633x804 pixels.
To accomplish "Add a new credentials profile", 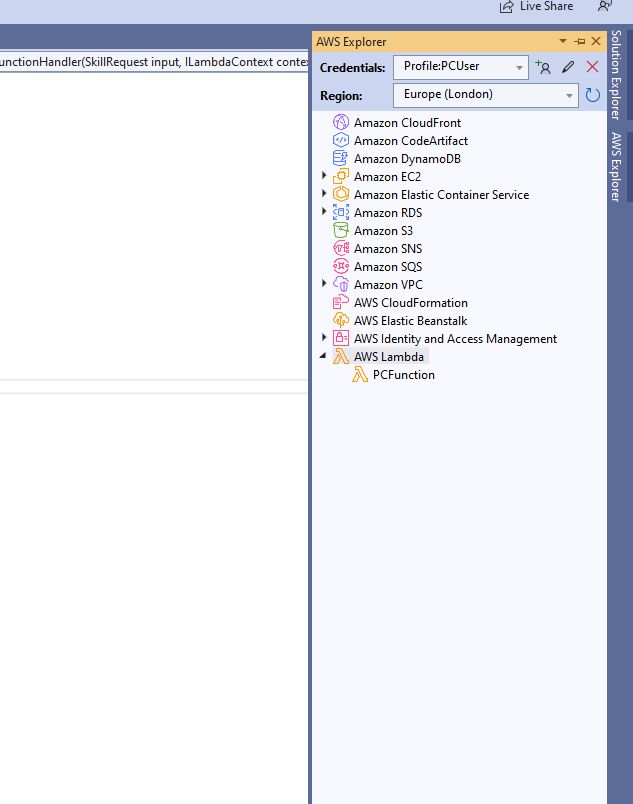I will click(543, 67).
